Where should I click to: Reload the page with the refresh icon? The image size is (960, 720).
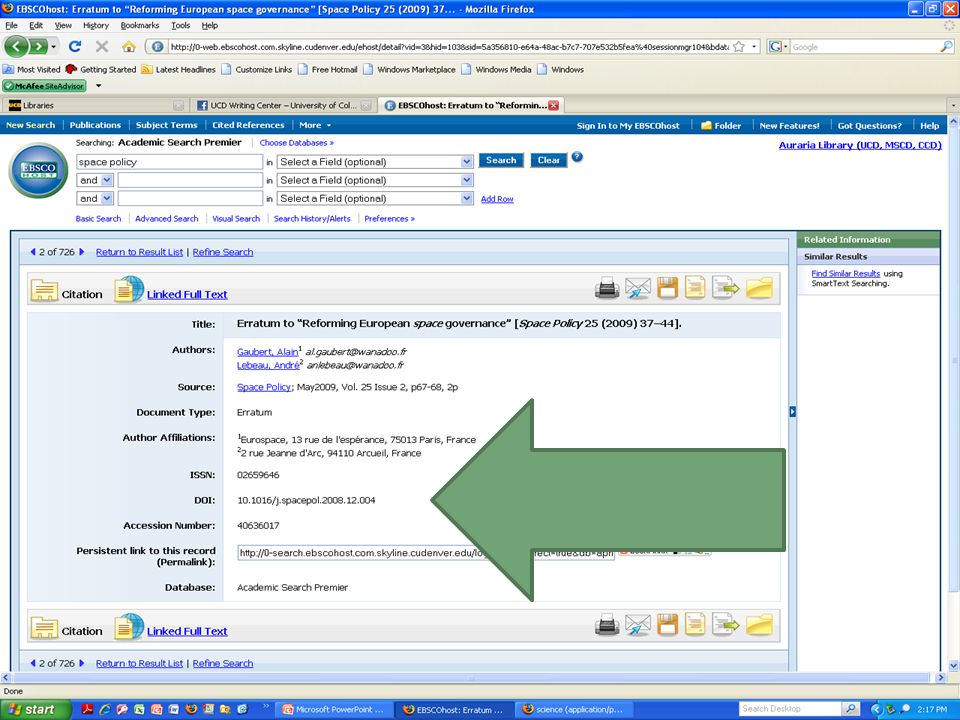[x=75, y=47]
